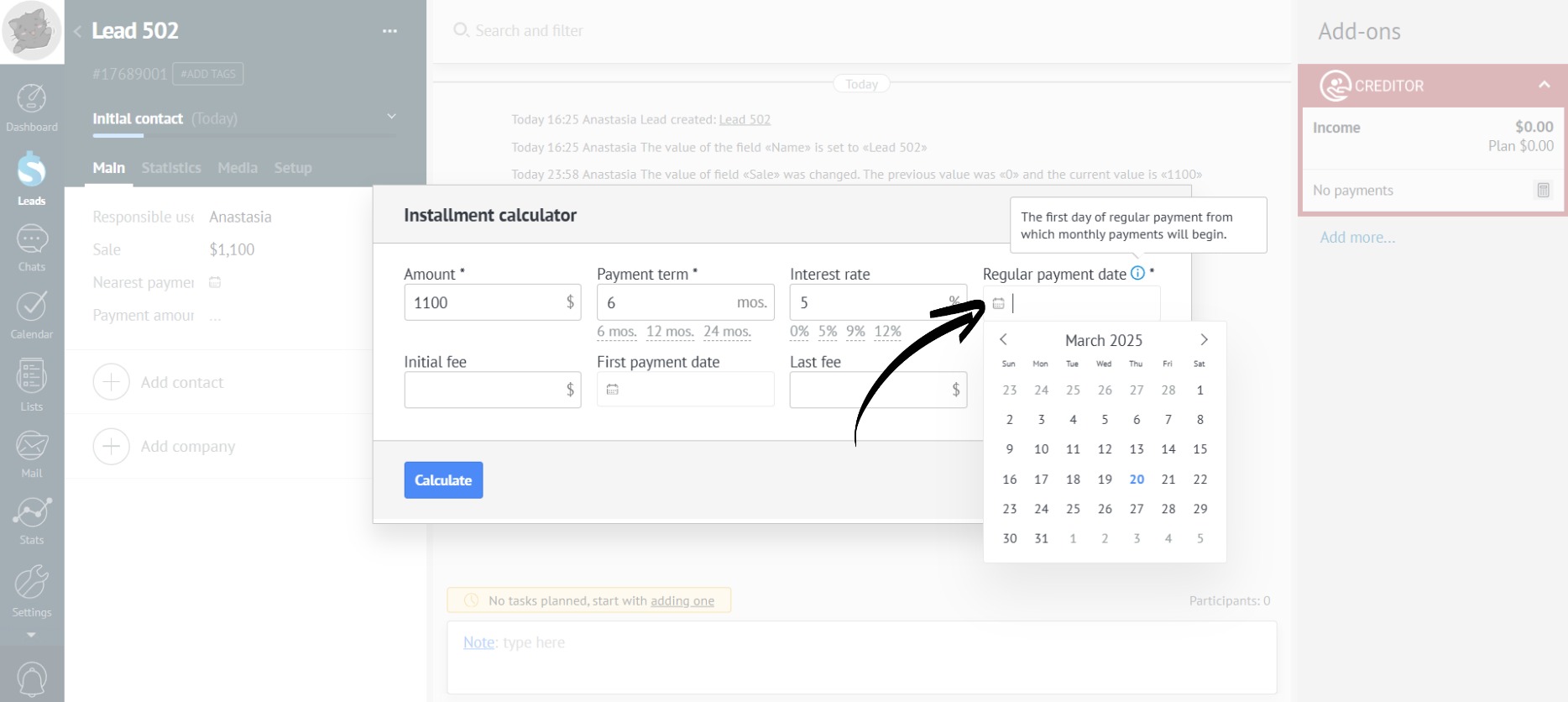
Task: Switch to the Setup tab
Action: click(293, 168)
